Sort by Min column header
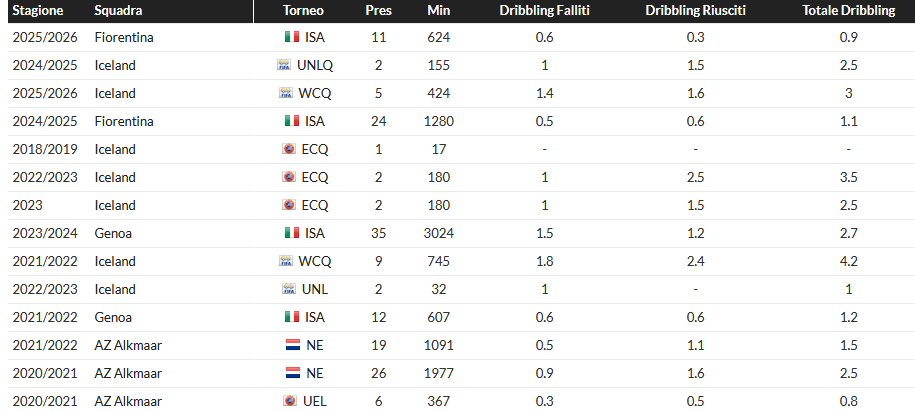Viewport: 915px width, 412px height. click(438, 11)
